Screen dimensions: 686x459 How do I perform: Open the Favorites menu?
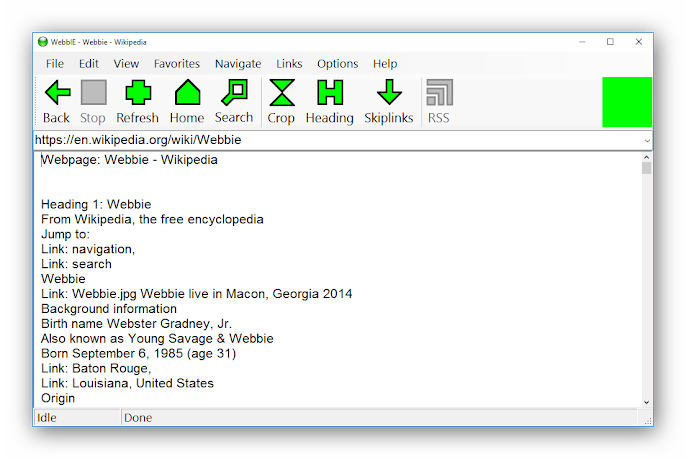pos(176,64)
